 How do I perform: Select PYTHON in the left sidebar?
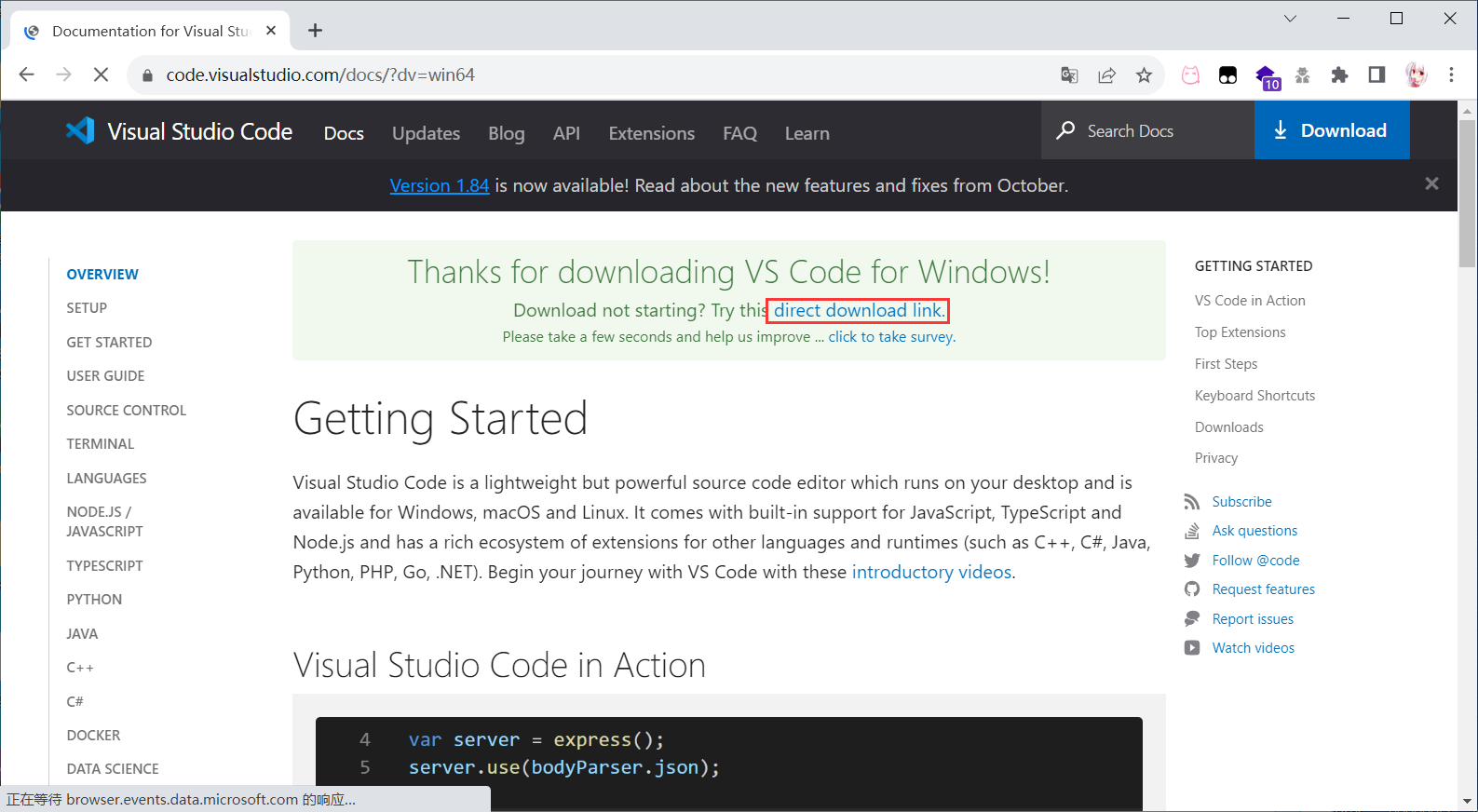pos(94,600)
